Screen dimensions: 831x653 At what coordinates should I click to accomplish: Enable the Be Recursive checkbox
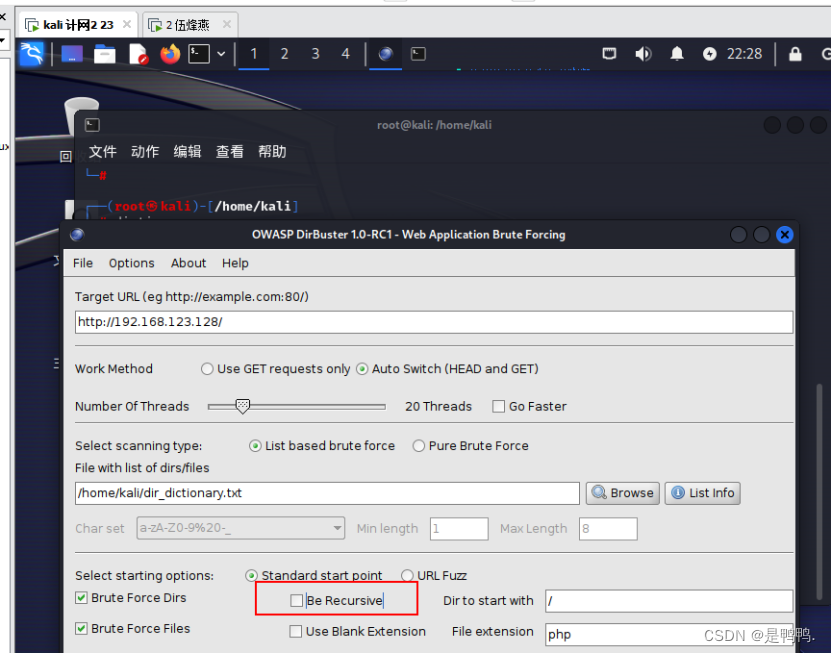click(x=297, y=601)
